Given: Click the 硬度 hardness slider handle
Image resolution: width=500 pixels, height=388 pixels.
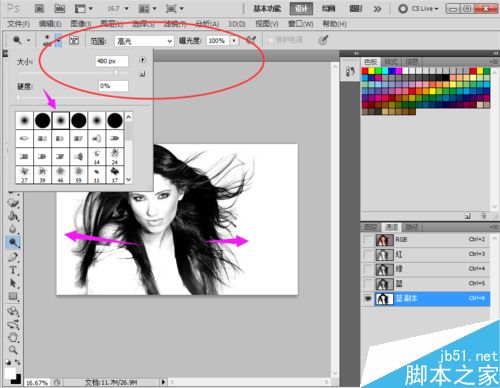Looking at the screenshot, I should click(x=19, y=97).
